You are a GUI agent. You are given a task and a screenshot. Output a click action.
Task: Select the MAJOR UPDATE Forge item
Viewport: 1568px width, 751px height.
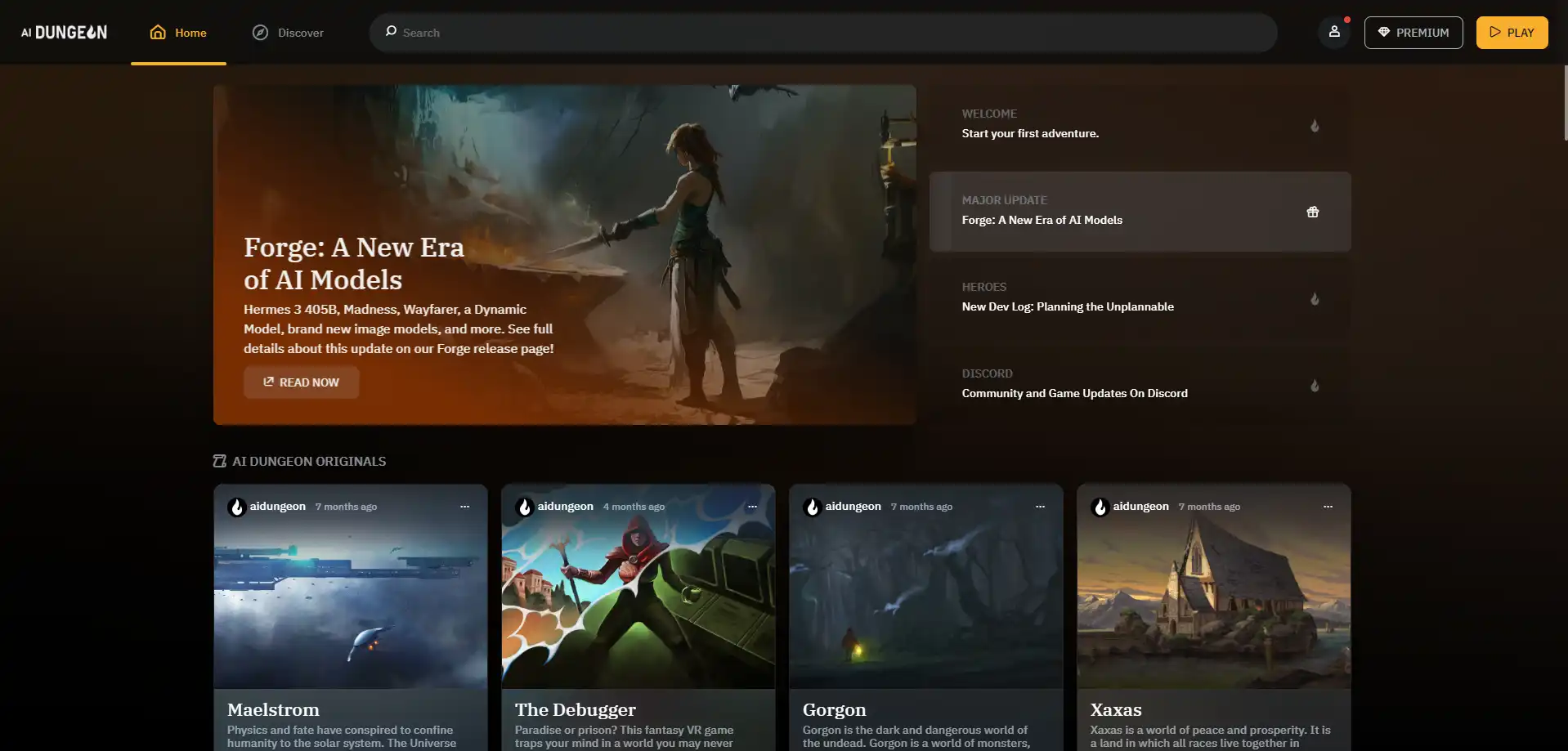[1140, 211]
